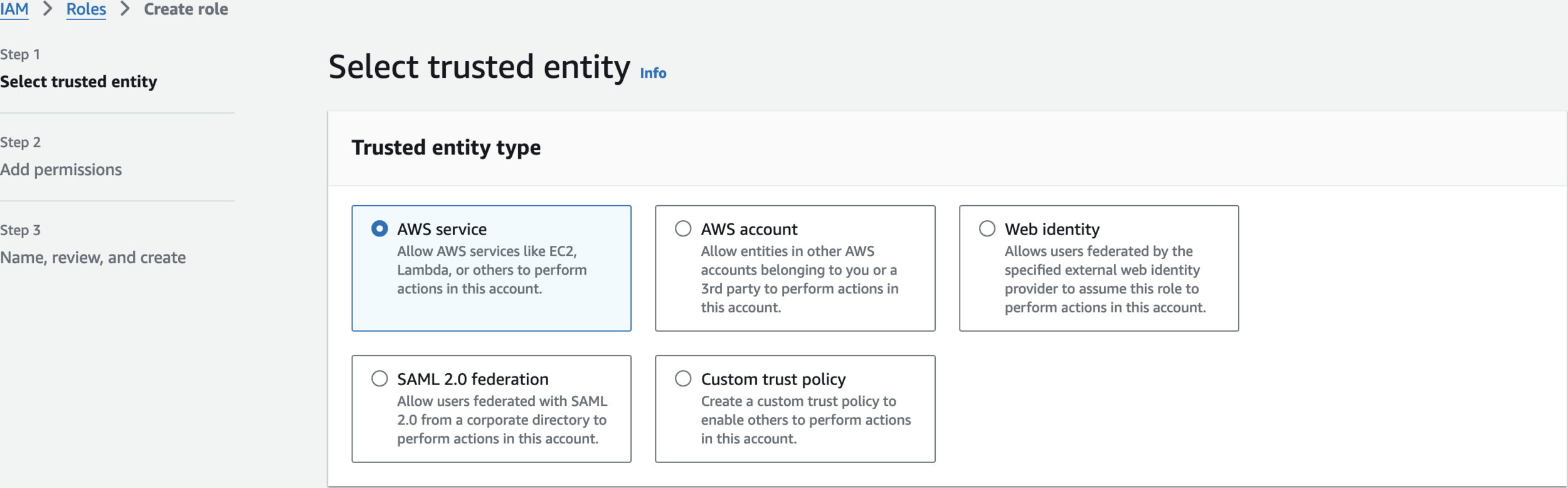Pick the SAML 2.0 federation radio button

[x=379, y=378]
